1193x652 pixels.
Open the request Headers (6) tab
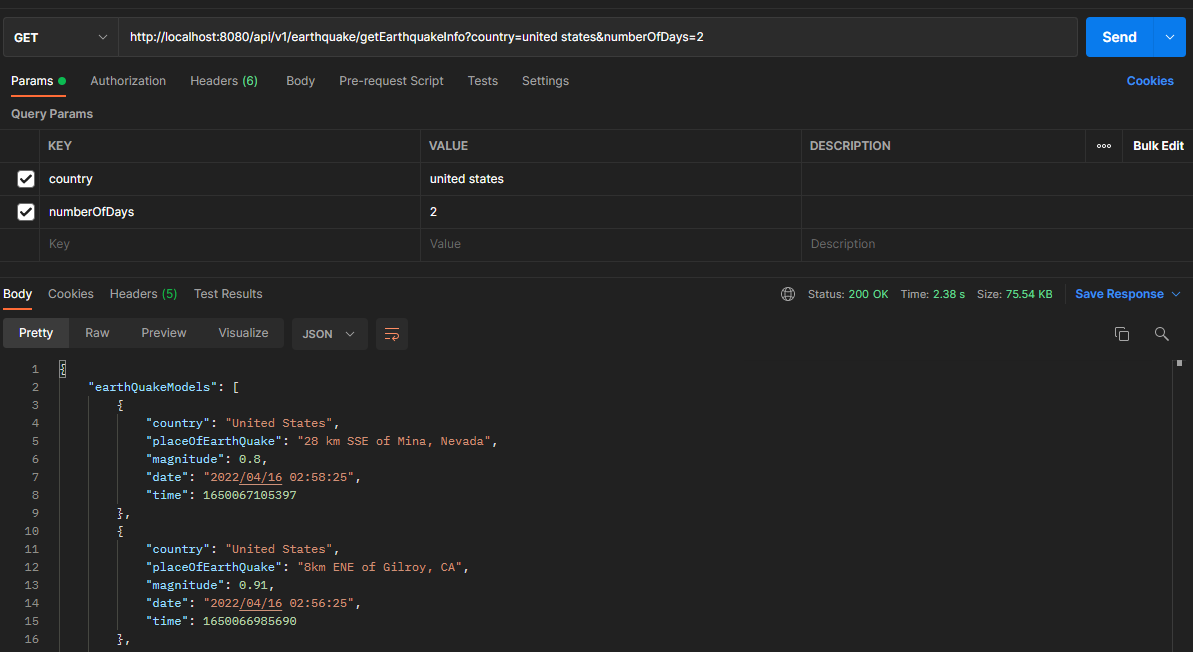click(x=224, y=81)
